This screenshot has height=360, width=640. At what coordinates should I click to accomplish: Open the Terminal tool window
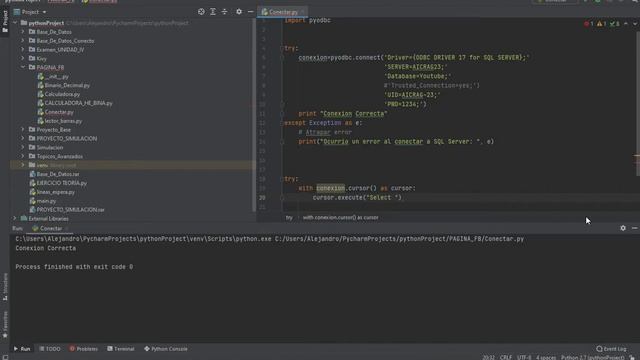[x=121, y=349]
